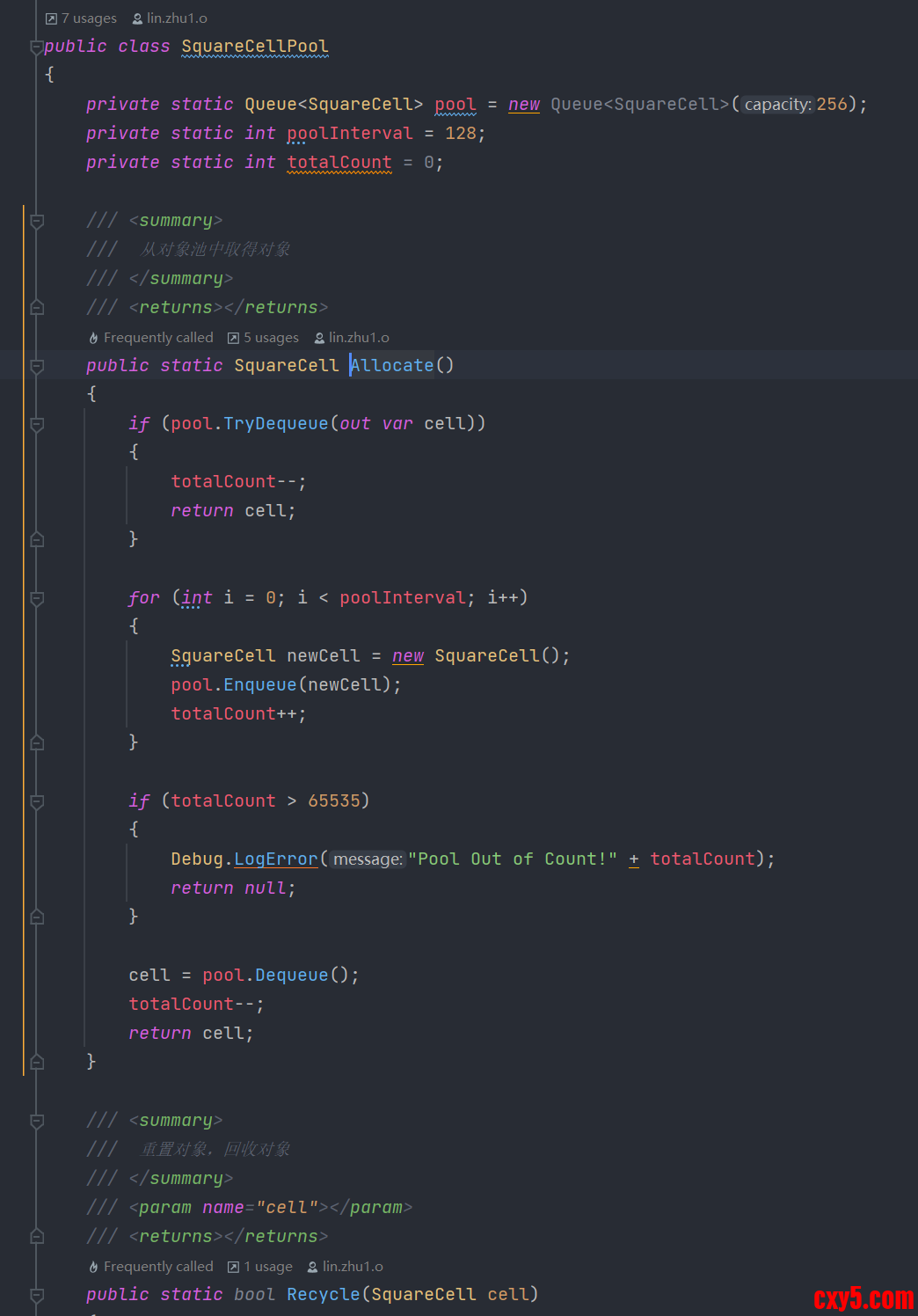Click the flame icon above the Allocate method
Image resolution: width=918 pixels, height=1316 pixels.
pos(93,338)
